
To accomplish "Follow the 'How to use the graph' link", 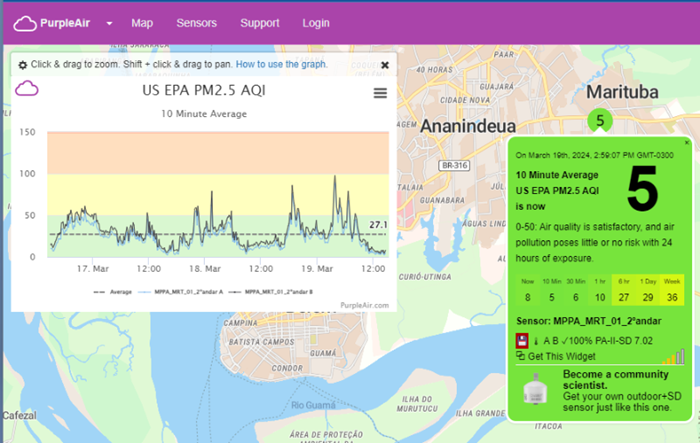I will [x=281, y=64].
